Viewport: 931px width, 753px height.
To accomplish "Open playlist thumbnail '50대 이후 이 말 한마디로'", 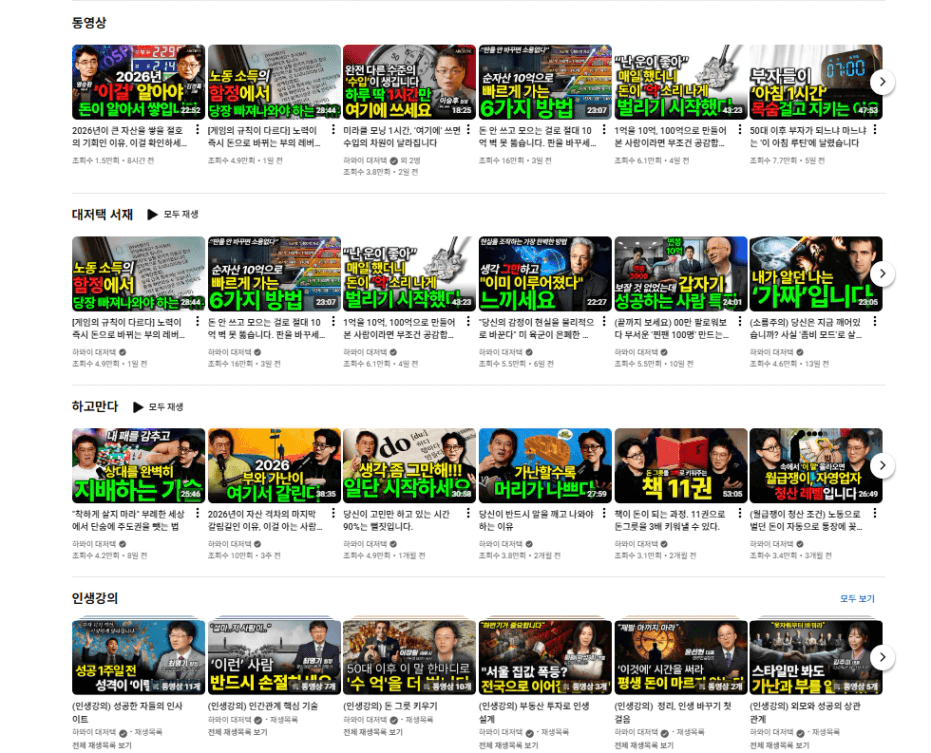I will (410, 657).
